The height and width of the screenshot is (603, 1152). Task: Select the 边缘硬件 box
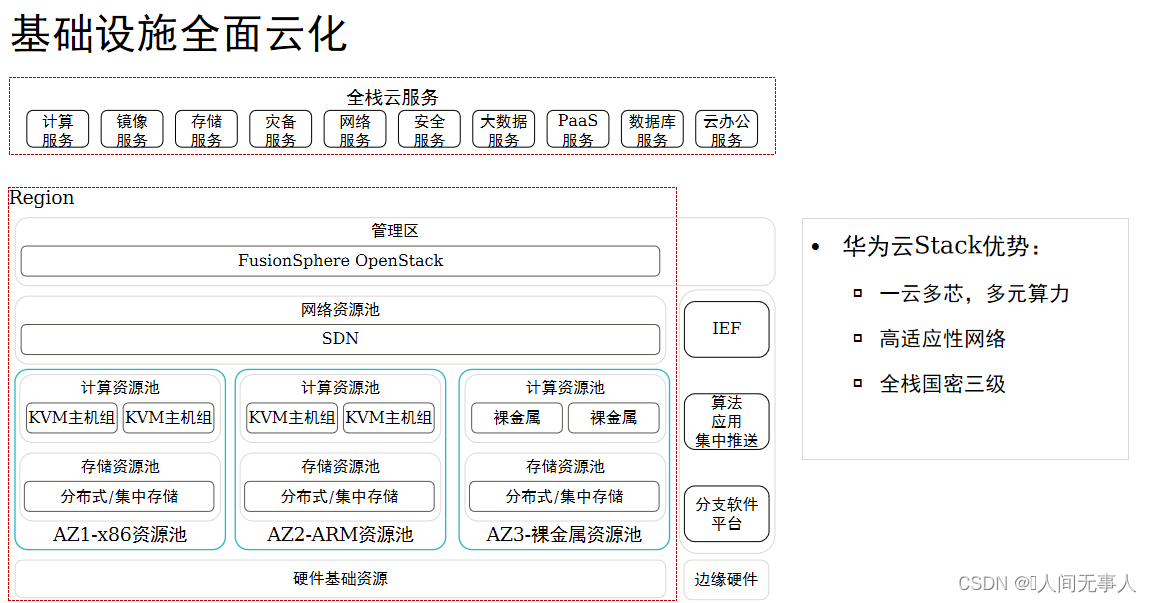pyautogui.click(x=726, y=579)
